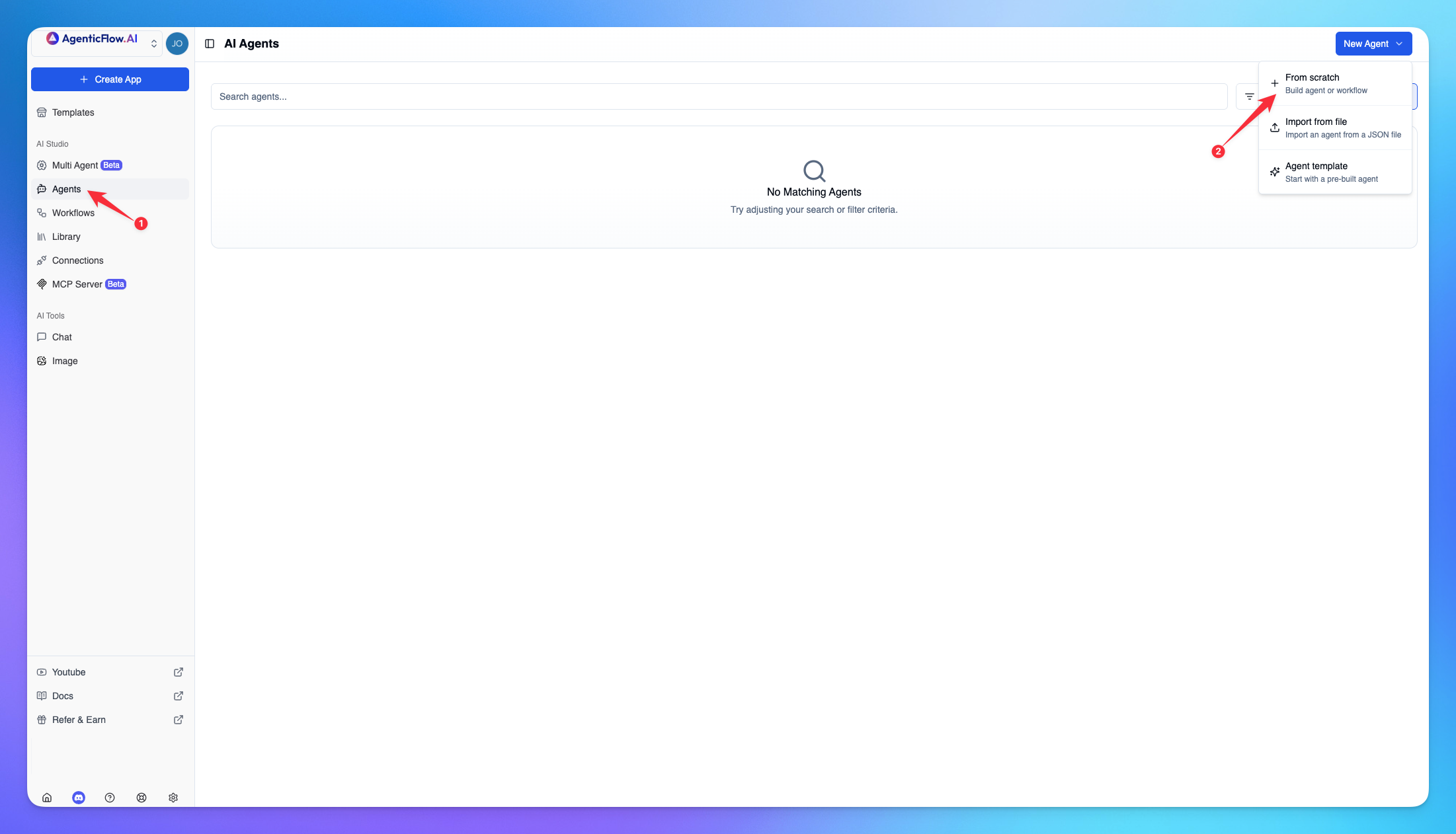The width and height of the screenshot is (1456, 834).
Task: Open the Docs link
Action: tap(63, 696)
